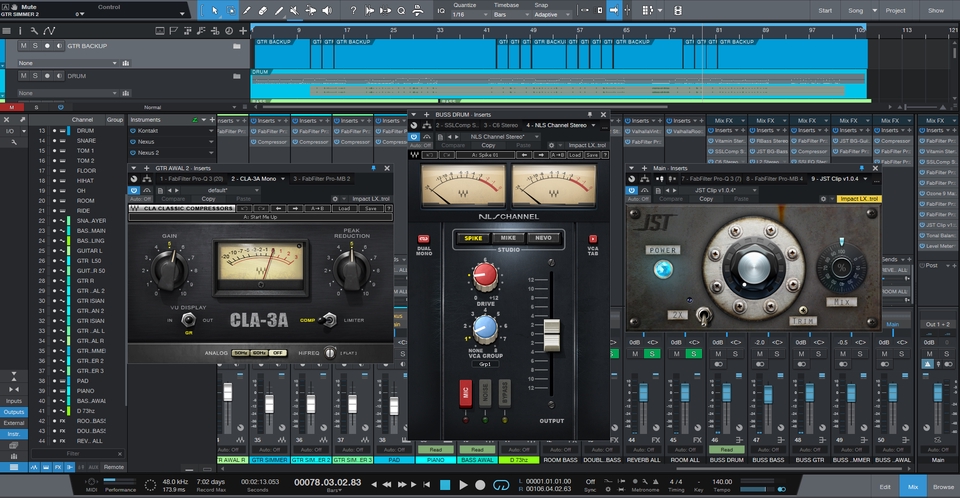Open the NLS Channel Stereo preset dropdown
The height and width of the screenshot is (498, 960).
502,137
